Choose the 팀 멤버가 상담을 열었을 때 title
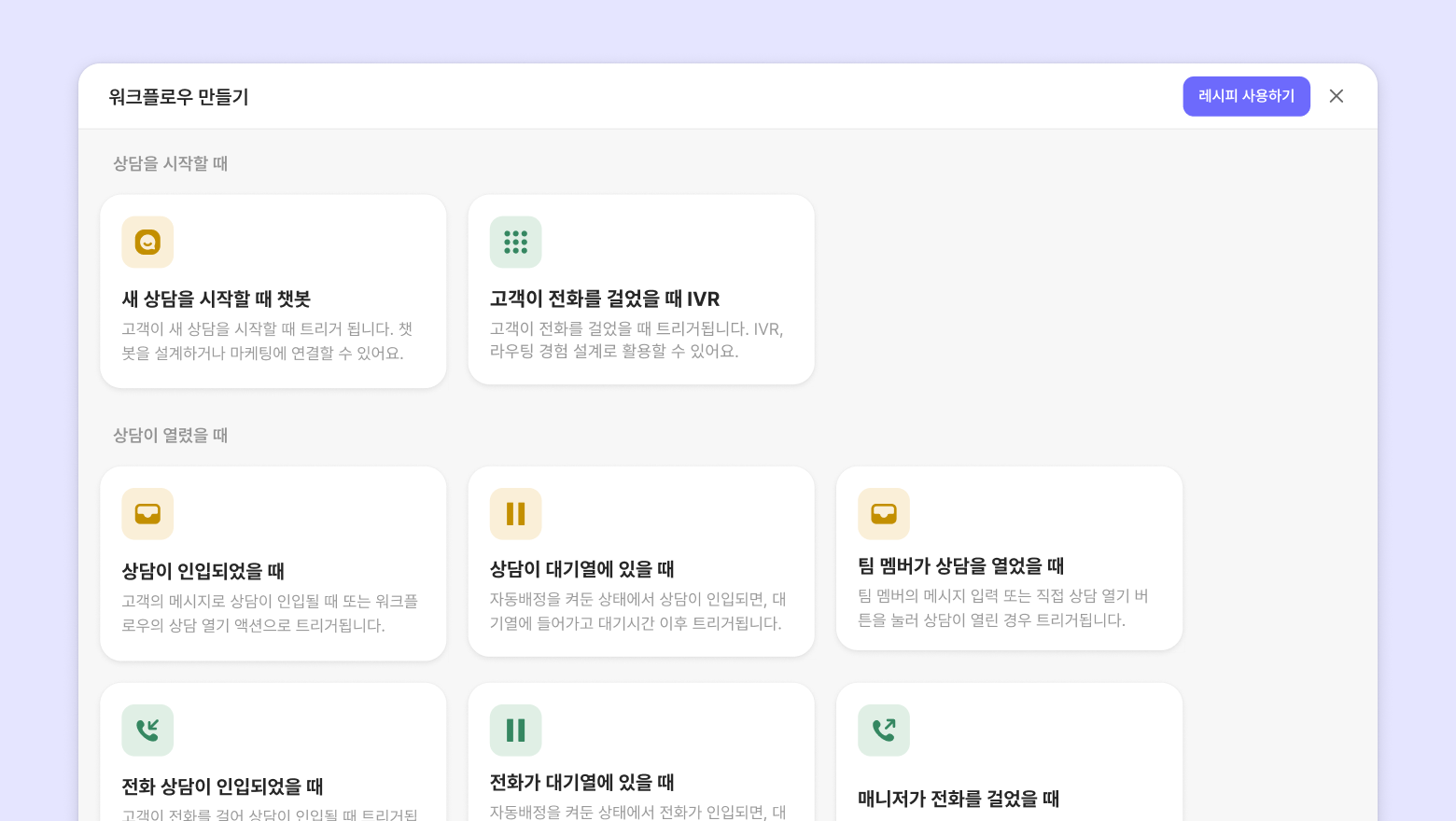The height and width of the screenshot is (821, 1456). click(x=961, y=566)
